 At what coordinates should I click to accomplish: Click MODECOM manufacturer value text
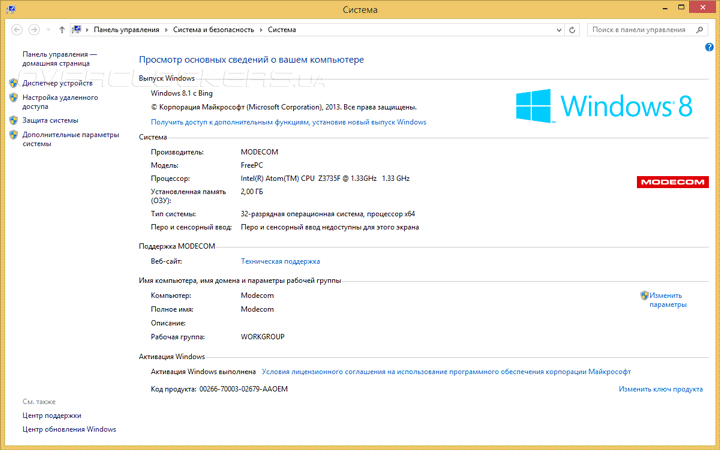(259, 152)
